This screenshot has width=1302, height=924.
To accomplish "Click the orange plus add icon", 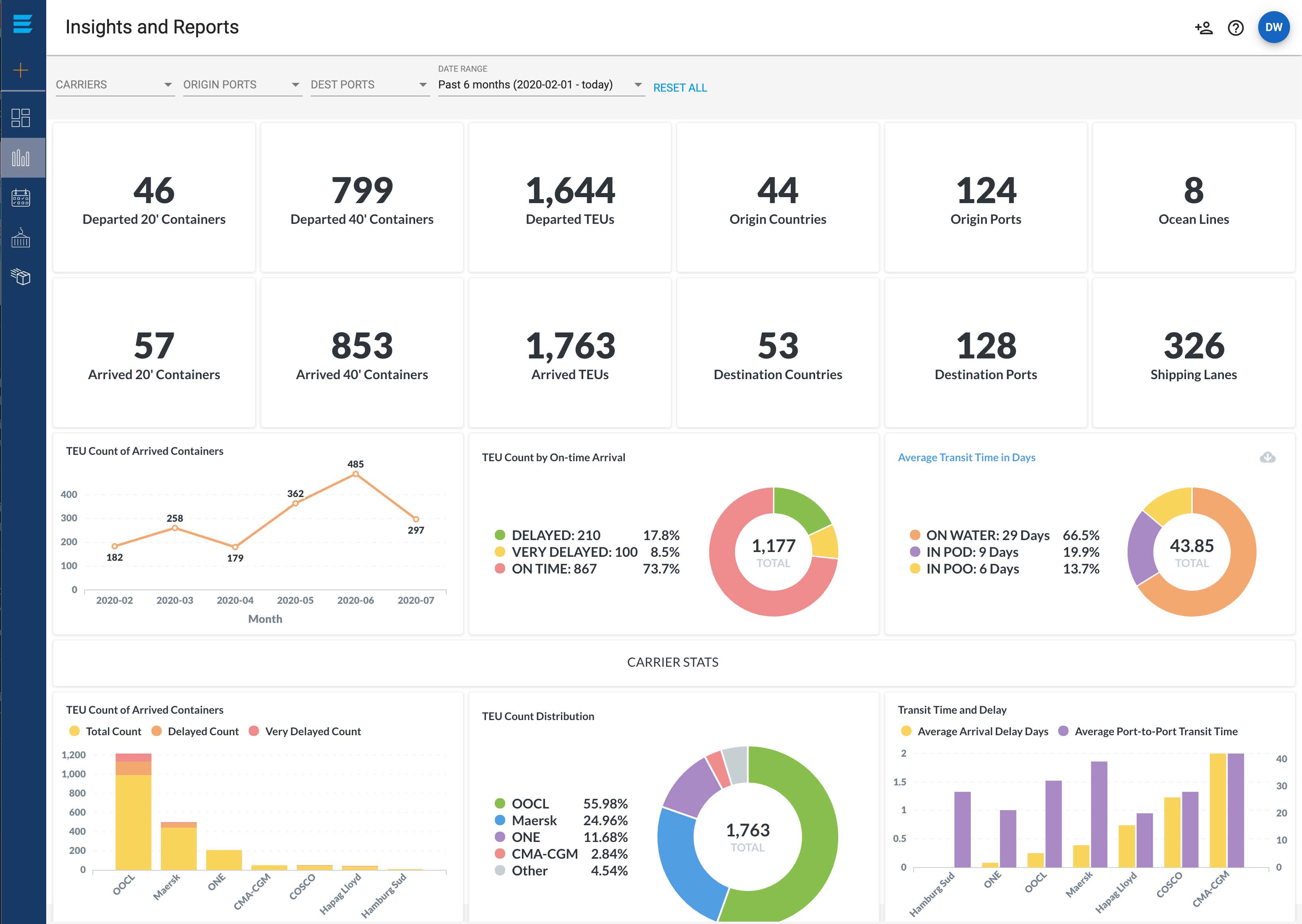I will (x=21, y=70).
